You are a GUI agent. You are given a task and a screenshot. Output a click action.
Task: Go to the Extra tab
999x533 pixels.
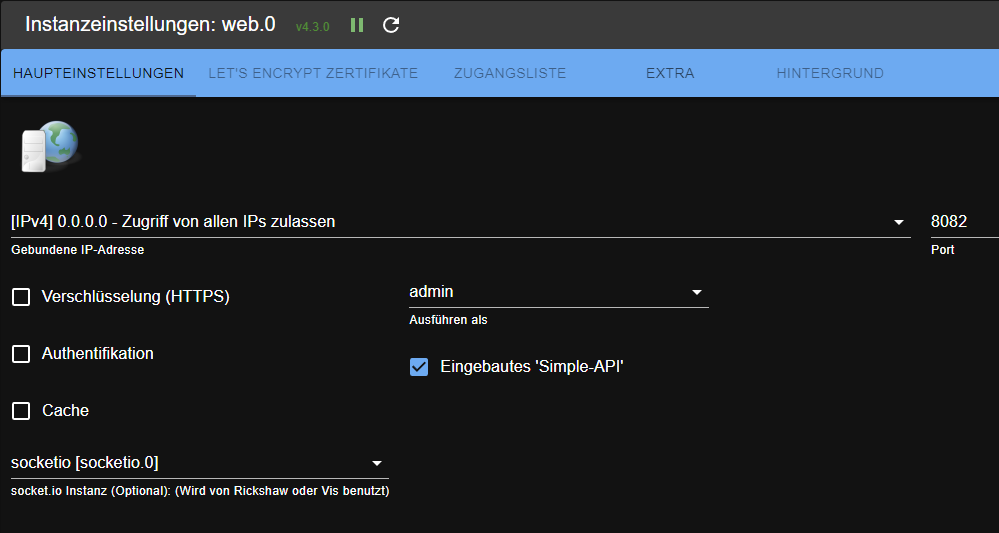coord(670,73)
